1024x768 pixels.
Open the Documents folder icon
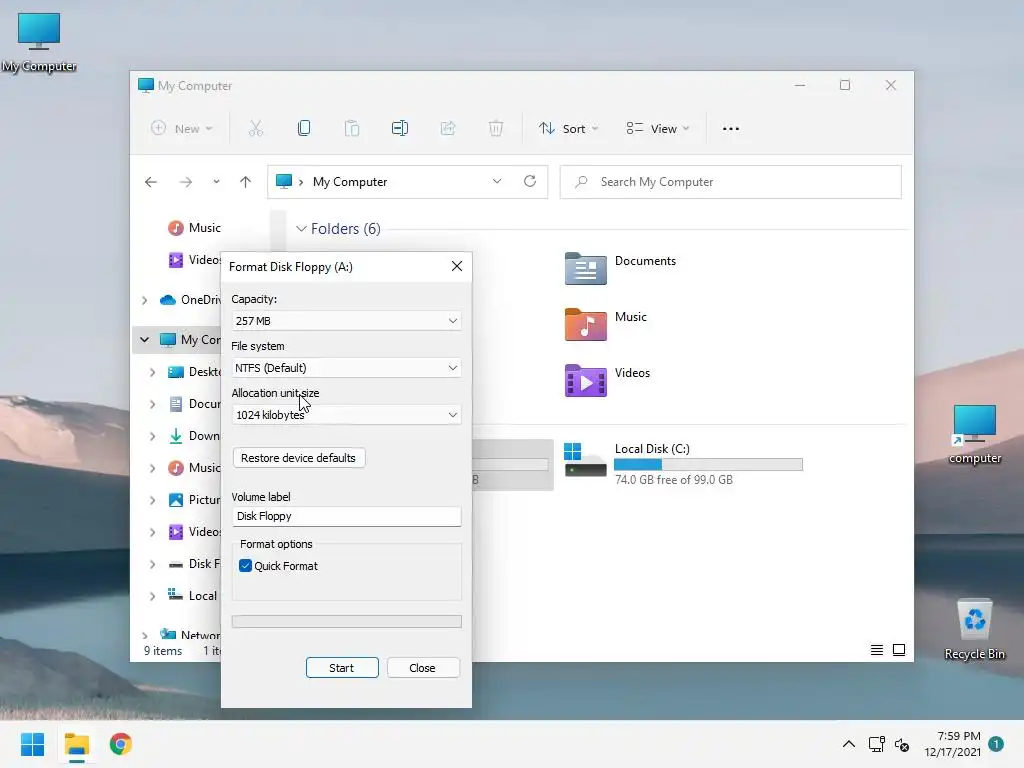(x=585, y=268)
